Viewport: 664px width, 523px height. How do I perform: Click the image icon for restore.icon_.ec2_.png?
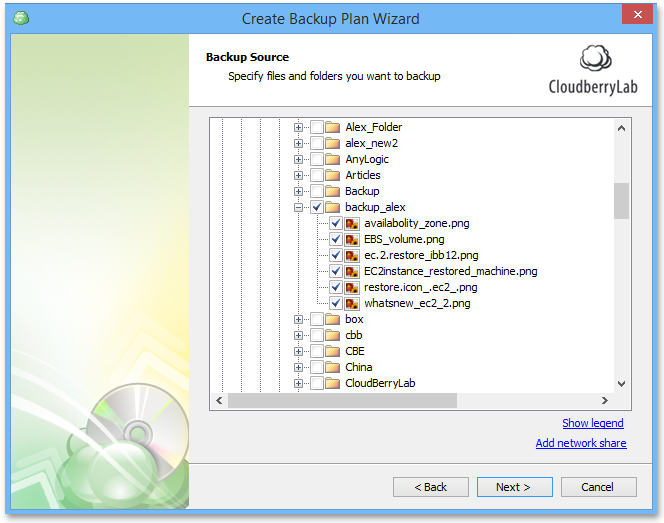pyautogui.click(x=352, y=287)
